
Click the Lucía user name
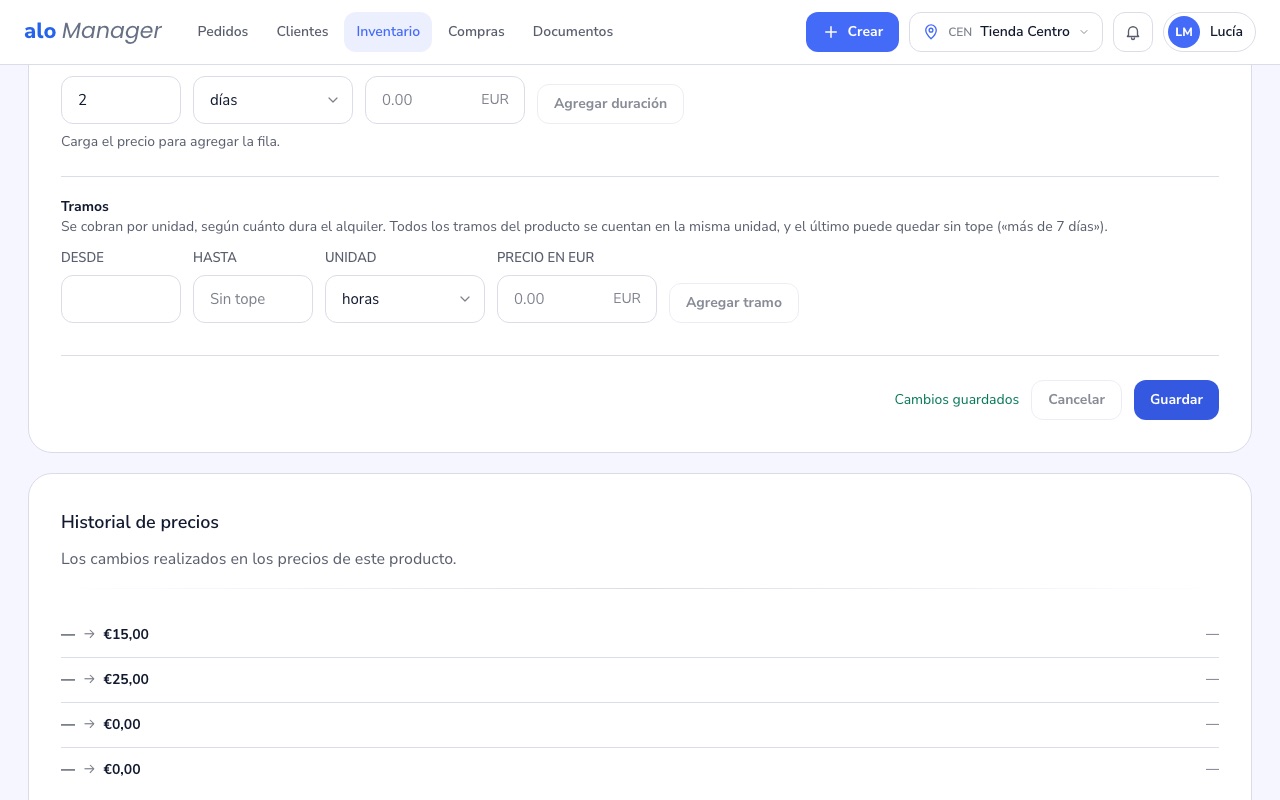pyautogui.click(x=1226, y=32)
